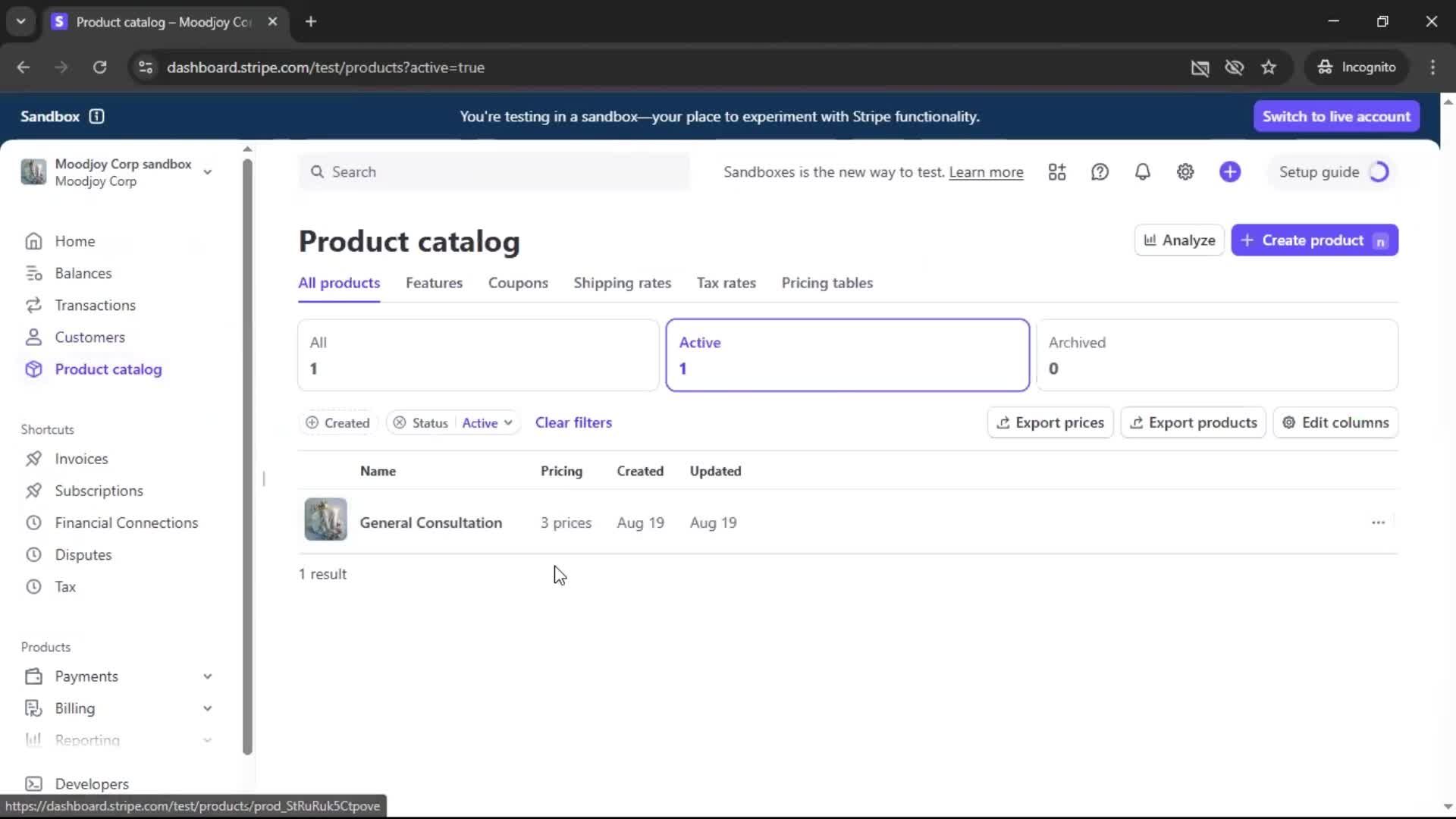Click the blue plus create icon
Screen dimensions: 1456x819
1230,172
